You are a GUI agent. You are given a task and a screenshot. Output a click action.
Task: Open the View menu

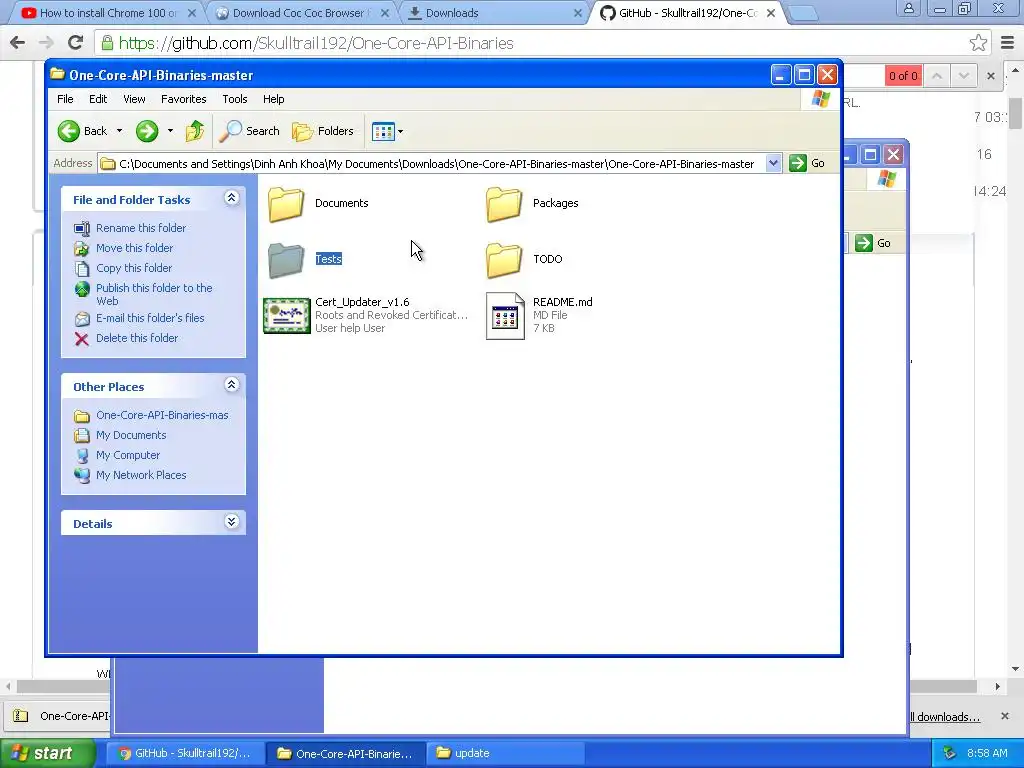[134, 99]
